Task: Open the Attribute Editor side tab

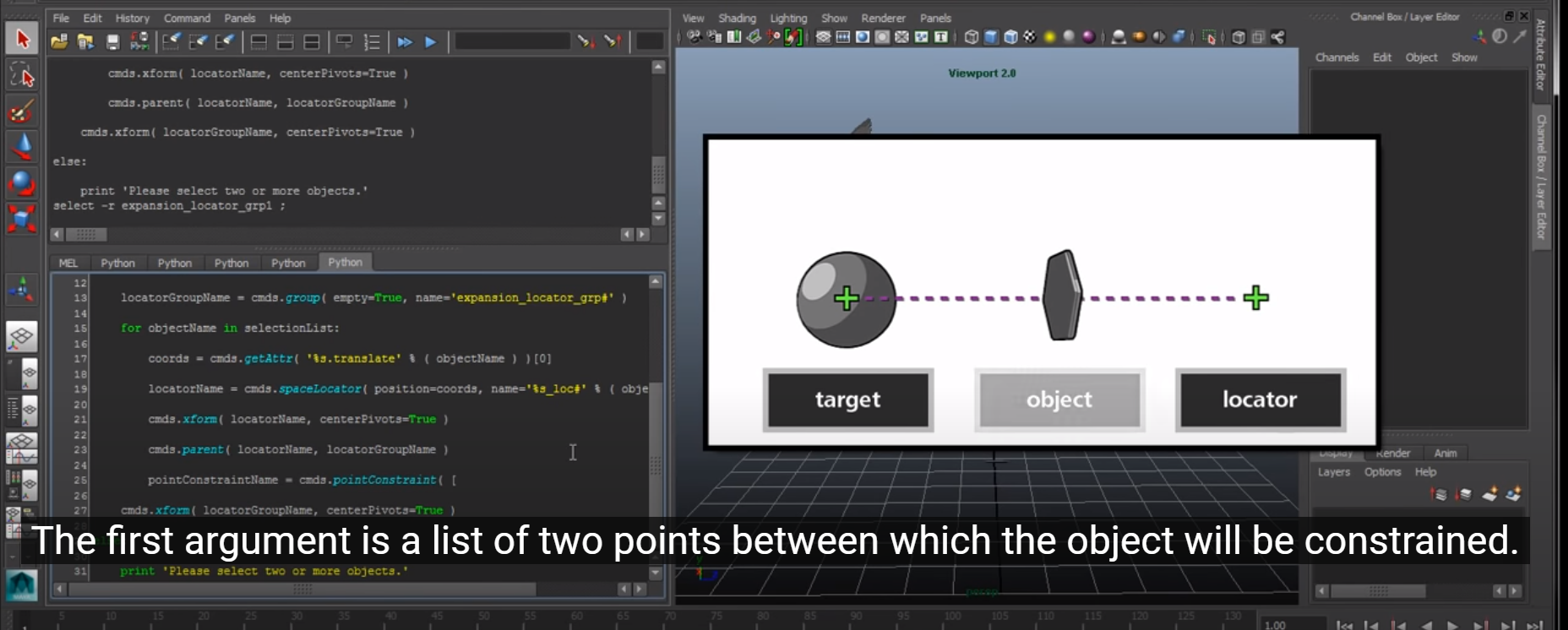Action: tap(1541, 55)
